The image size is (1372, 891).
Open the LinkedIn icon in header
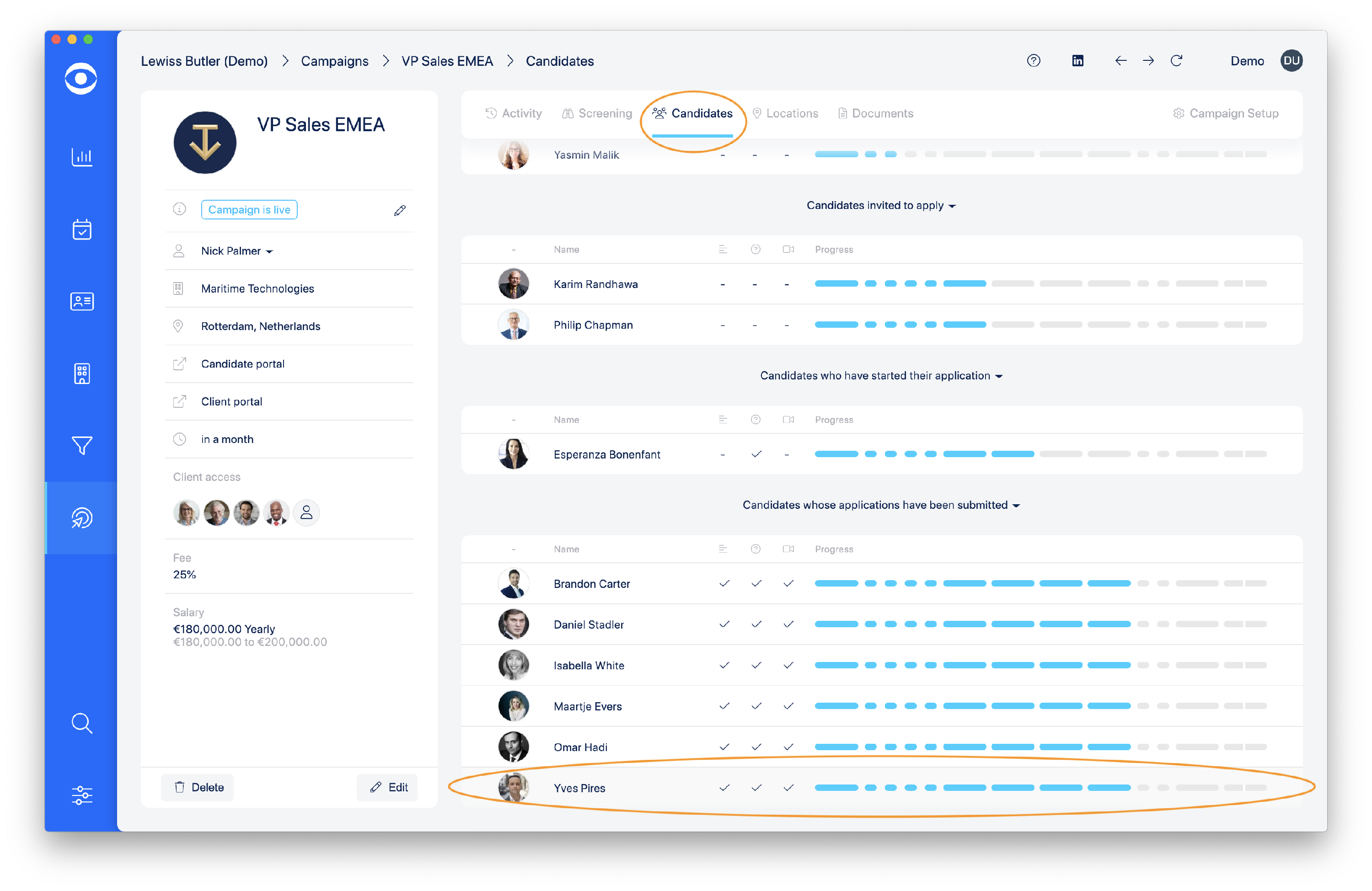tap(1077, 60)
